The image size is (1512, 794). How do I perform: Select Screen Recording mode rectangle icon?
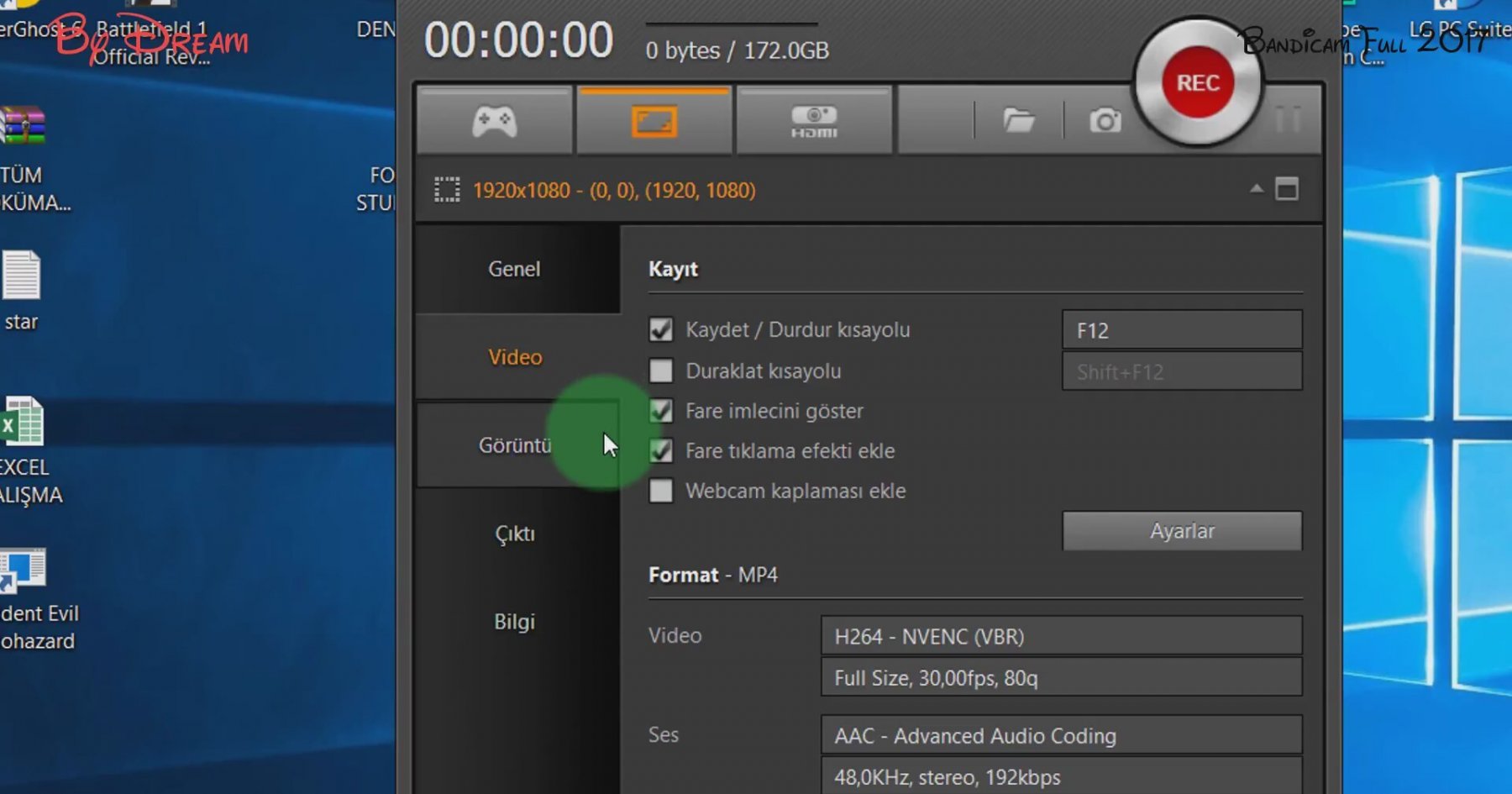coord(654,121)
